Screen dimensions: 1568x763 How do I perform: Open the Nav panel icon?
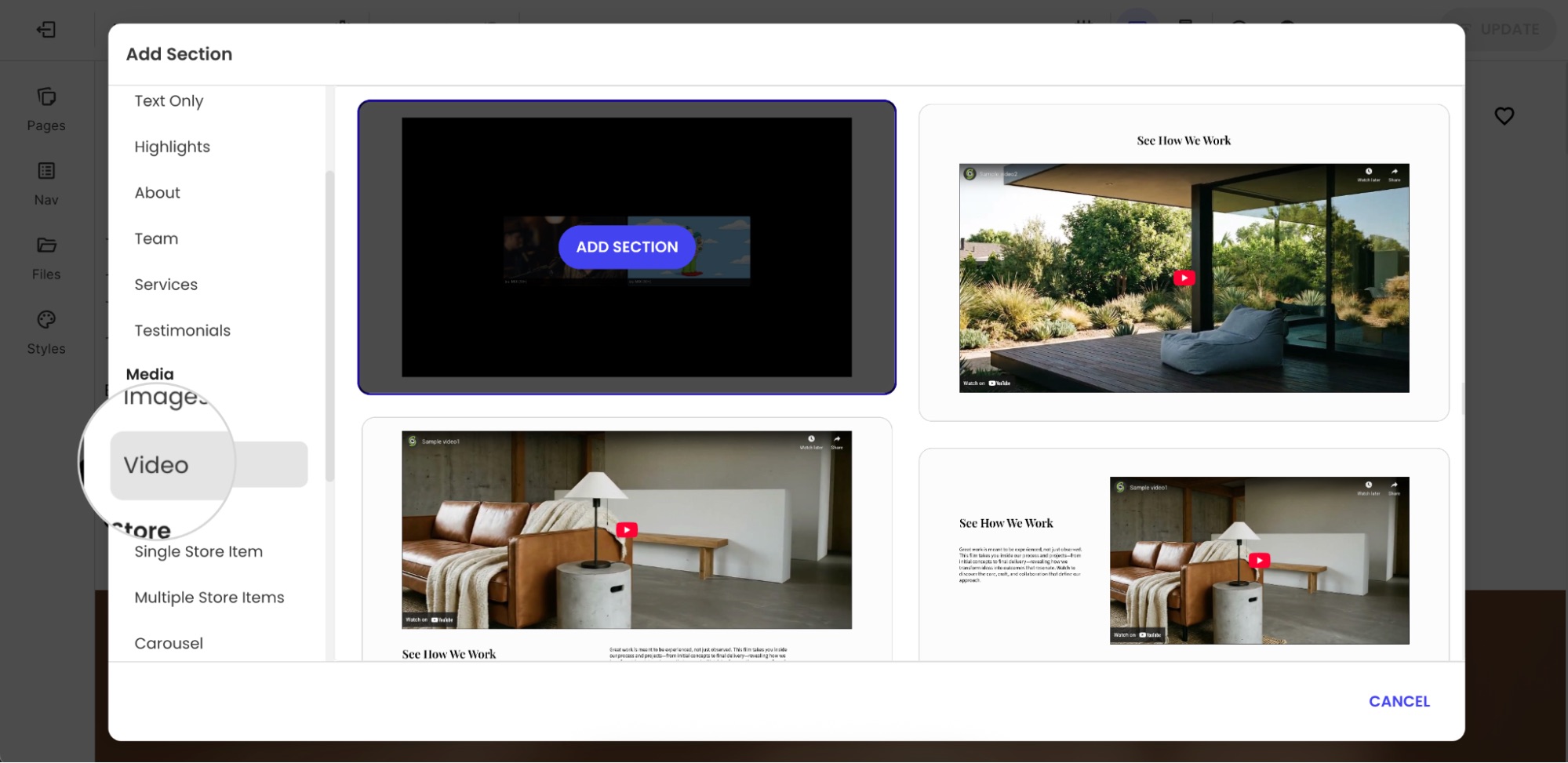point(46,171)
